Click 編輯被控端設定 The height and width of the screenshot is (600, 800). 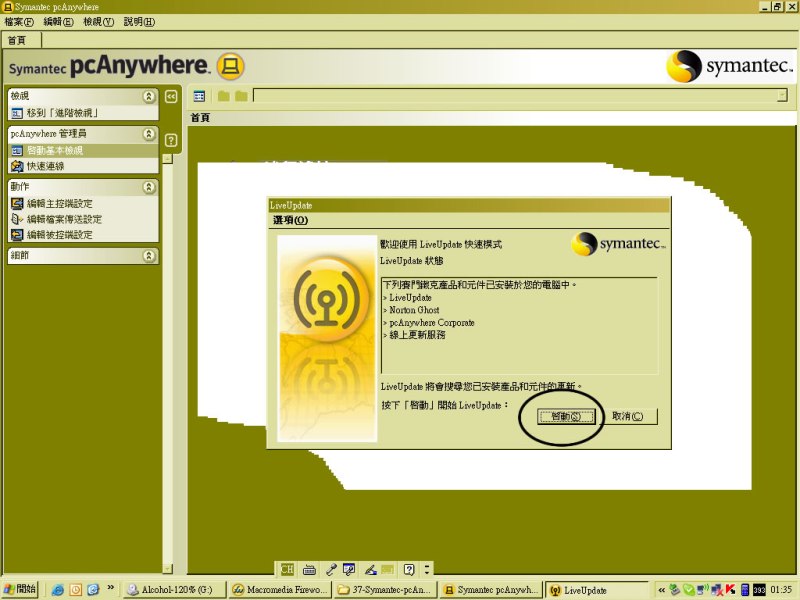pos(59,235)
